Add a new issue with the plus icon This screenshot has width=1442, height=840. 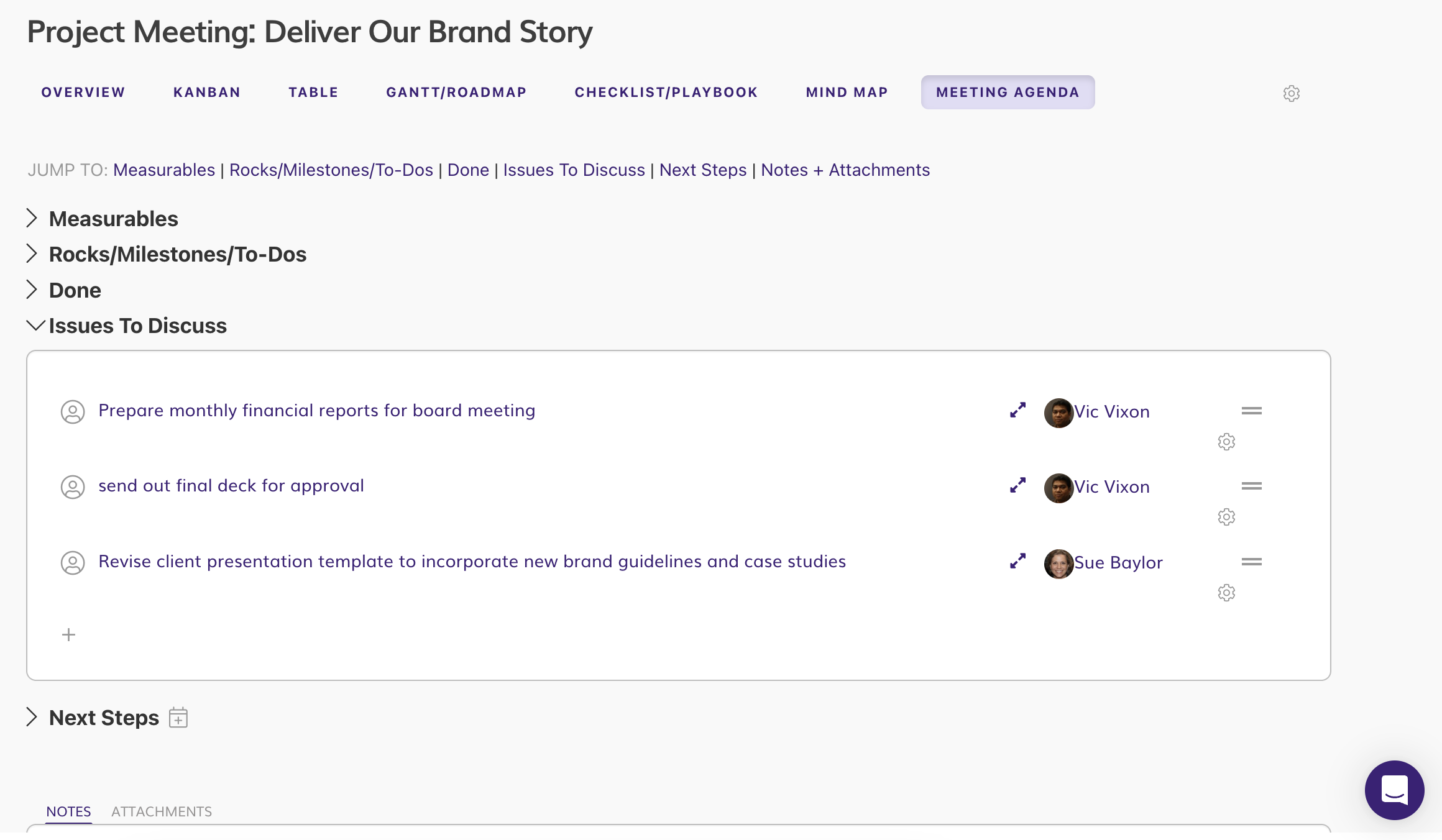(68, 634)
